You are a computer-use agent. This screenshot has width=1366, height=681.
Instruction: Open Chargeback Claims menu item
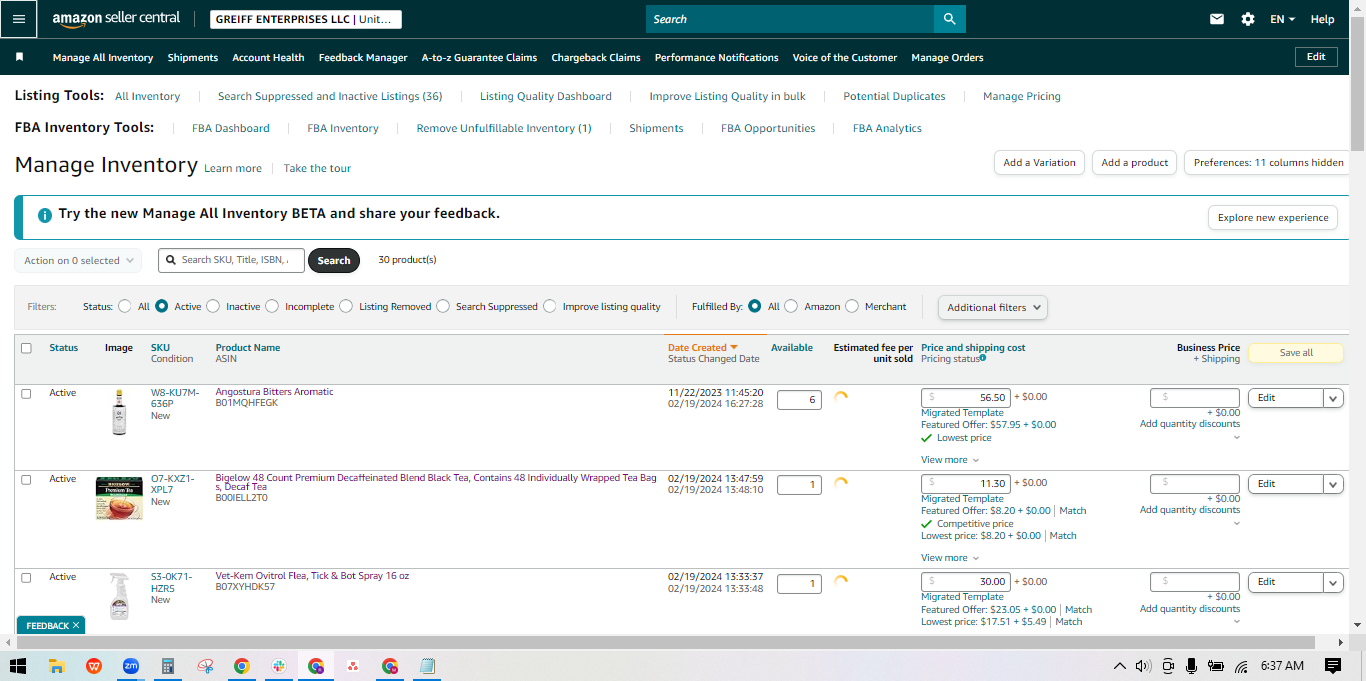(x=596, y=58)
